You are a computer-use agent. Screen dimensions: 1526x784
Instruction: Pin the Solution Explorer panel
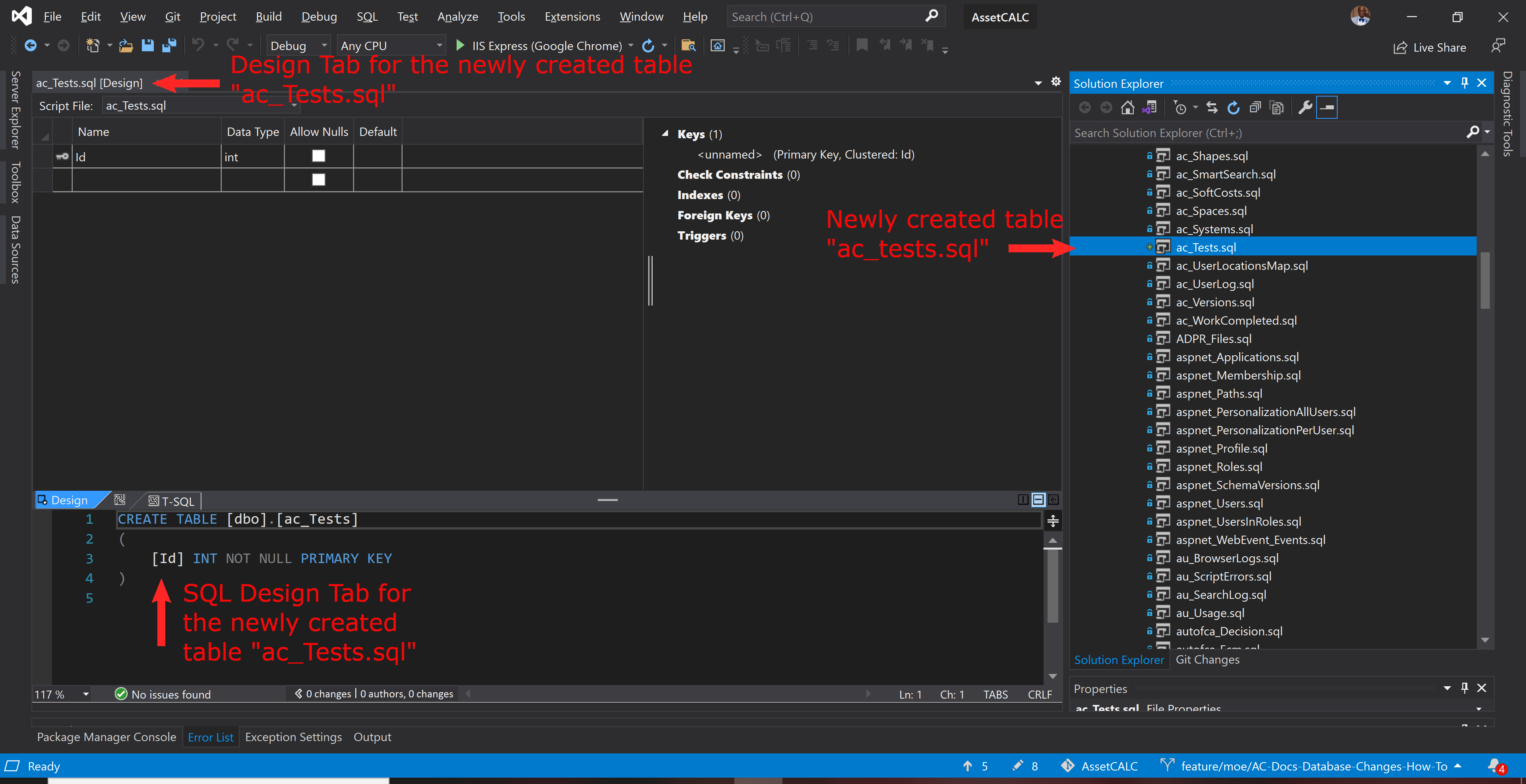(1464, 83)
